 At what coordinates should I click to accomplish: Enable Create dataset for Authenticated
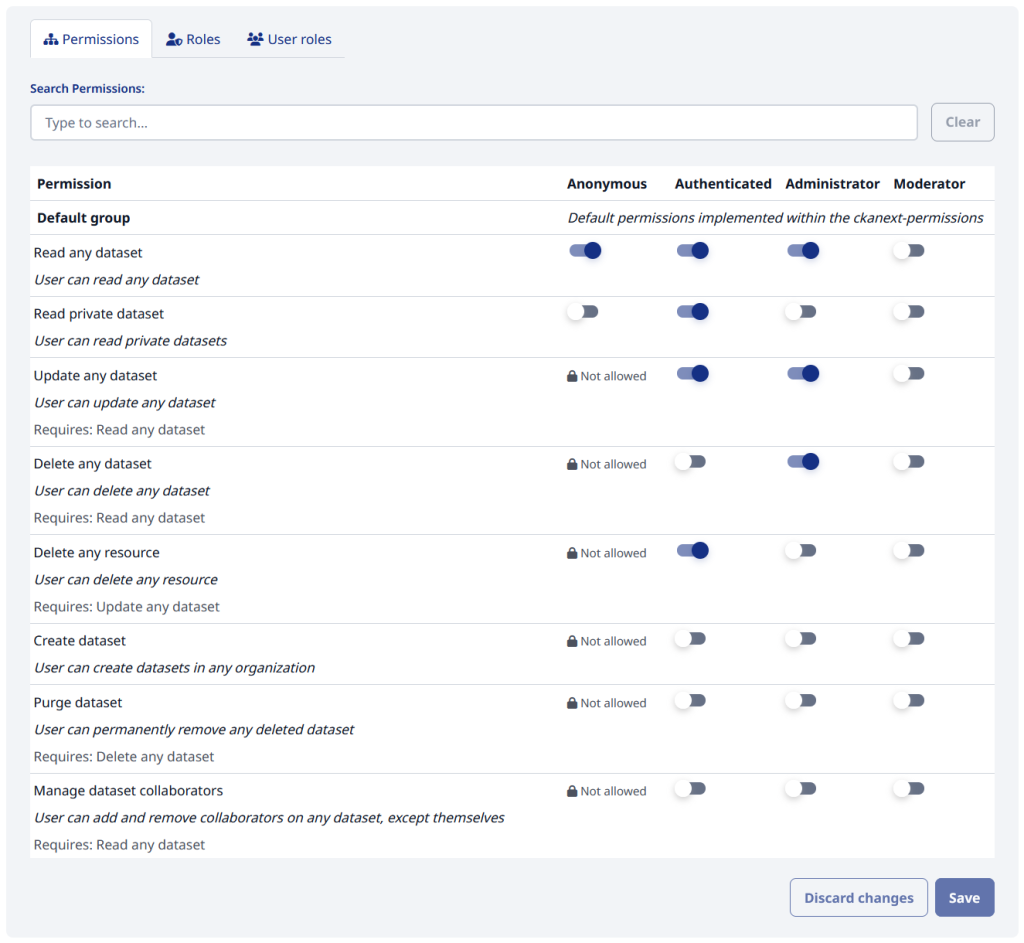tap(691, 639)
